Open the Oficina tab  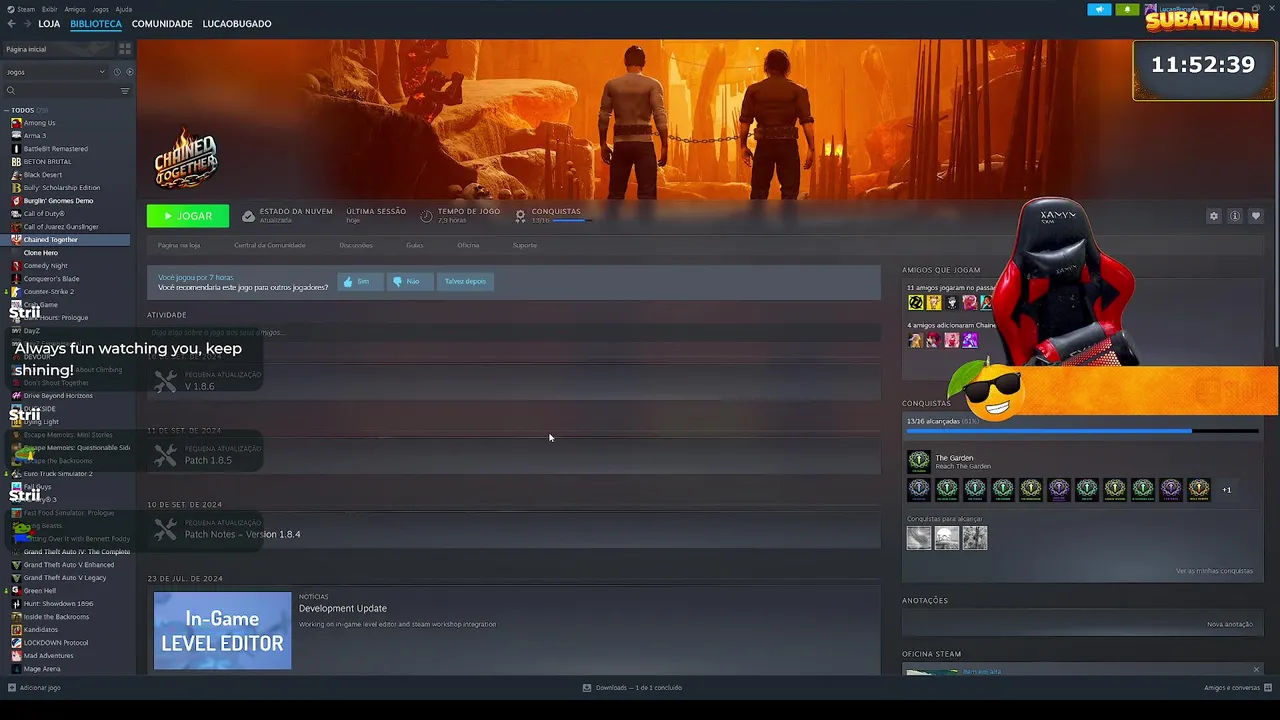468,245
